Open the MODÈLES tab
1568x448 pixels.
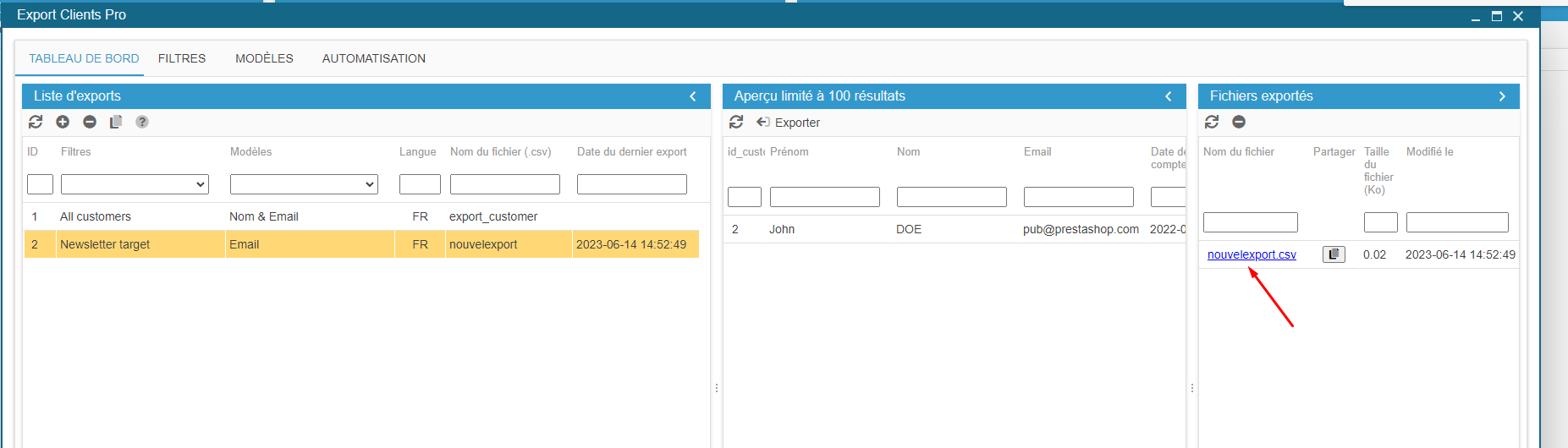(264, 58)
